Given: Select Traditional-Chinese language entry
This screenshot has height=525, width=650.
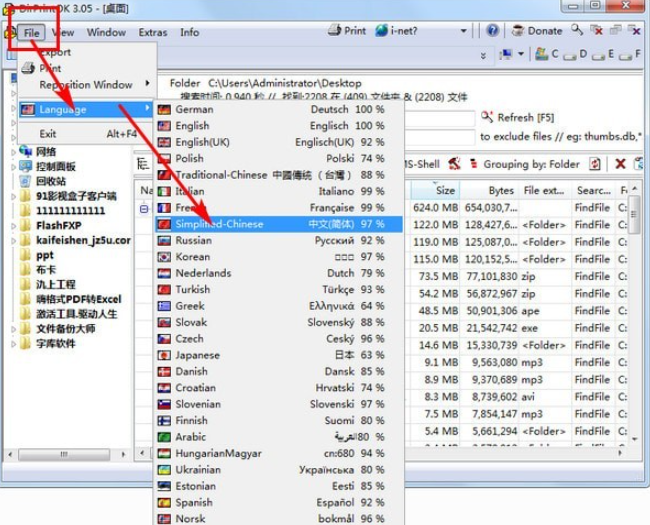Looking at the screenshot, I should [x=279, y=175].
